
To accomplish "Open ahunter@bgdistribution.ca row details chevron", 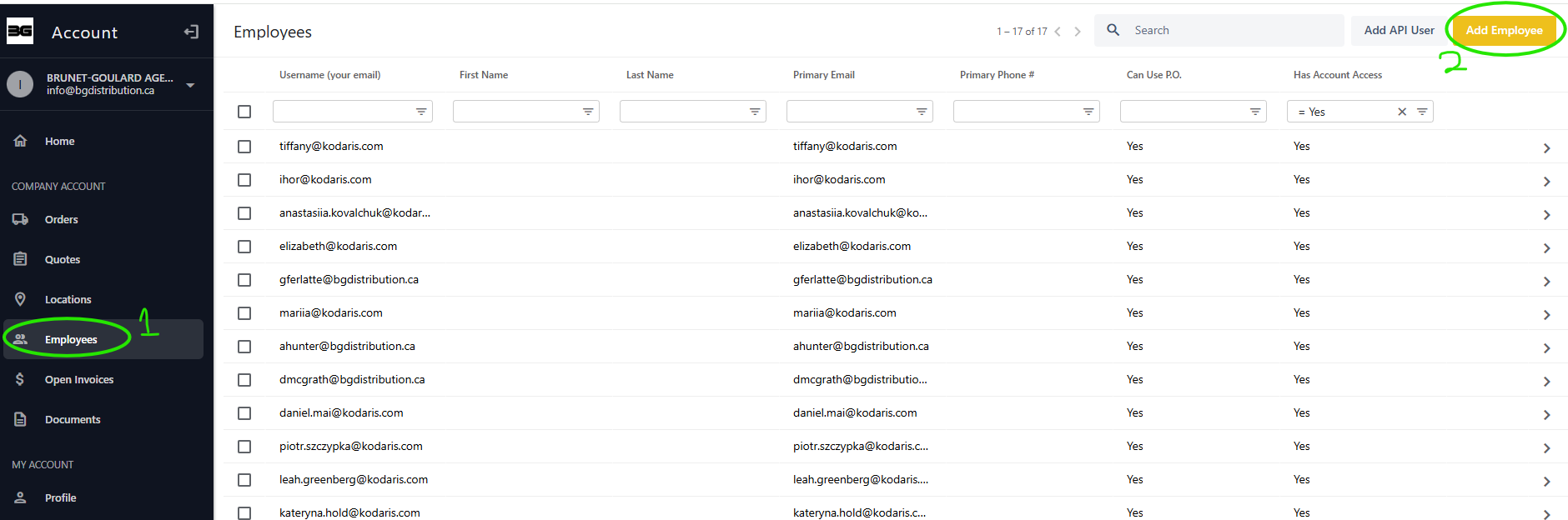I will 1546,348.
